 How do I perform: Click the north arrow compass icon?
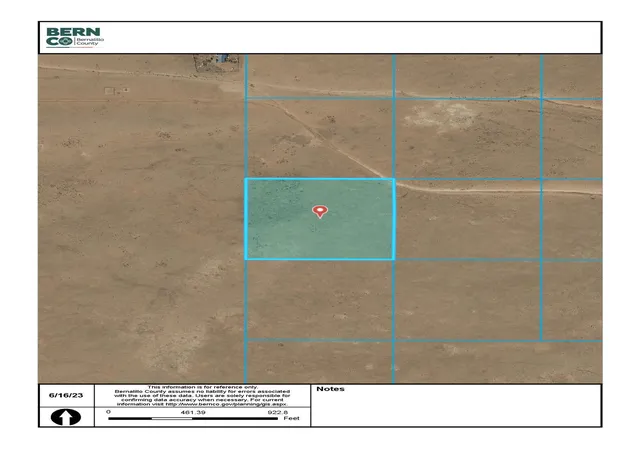66,417
